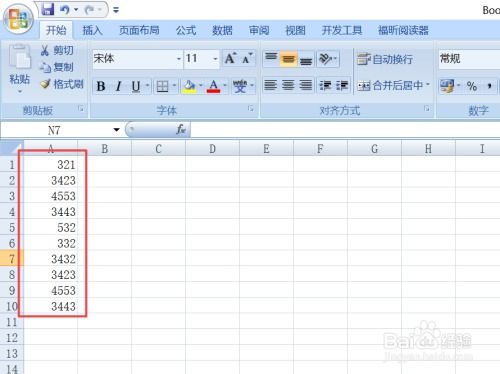500x374 pixels.
Task: Switch to the 页面布局 tab
Action: [x=139, y=30]
